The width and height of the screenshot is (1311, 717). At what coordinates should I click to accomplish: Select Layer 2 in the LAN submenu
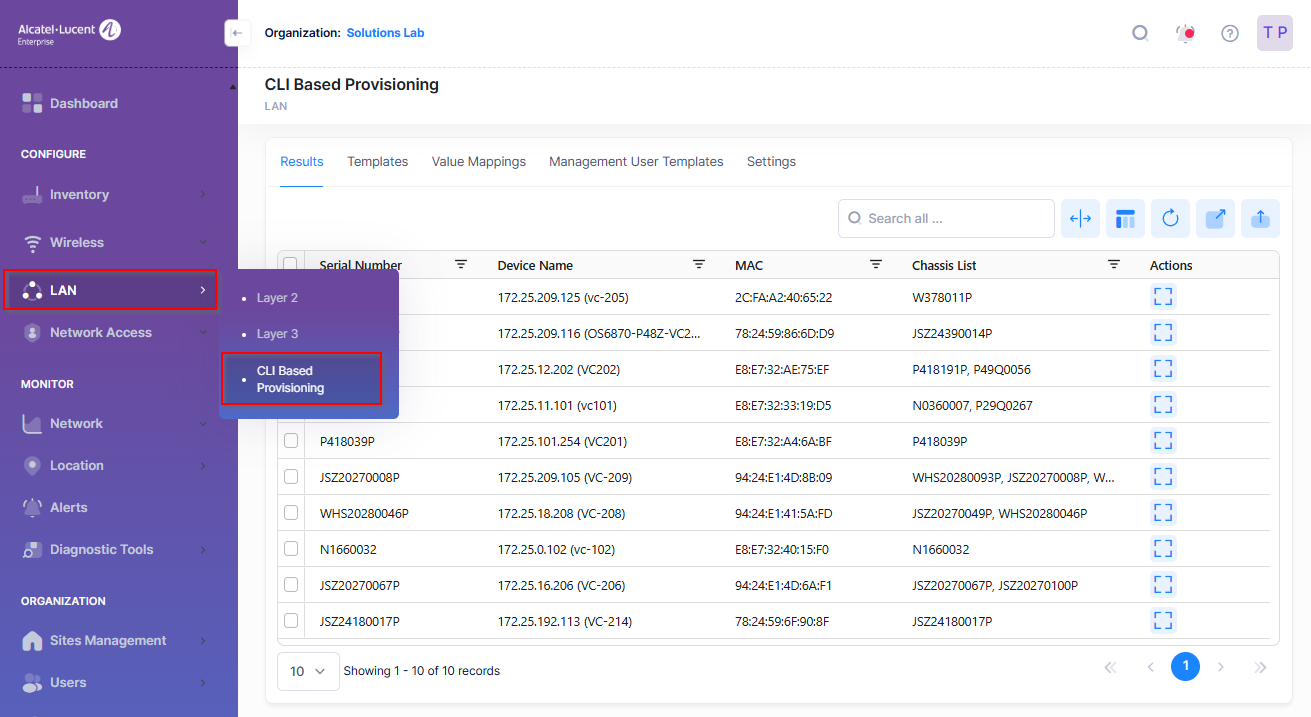point(277,298)
